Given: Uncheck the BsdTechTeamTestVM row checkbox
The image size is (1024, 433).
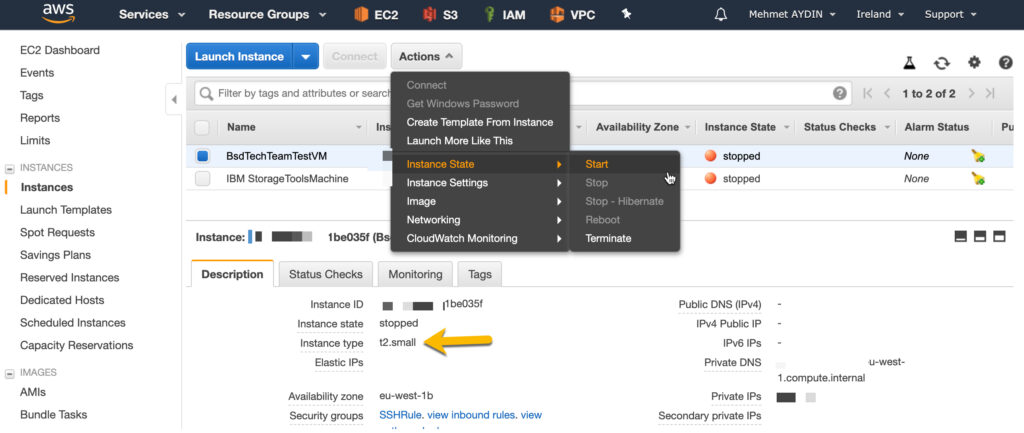Looking at the screenshot, I should [202, 156].
